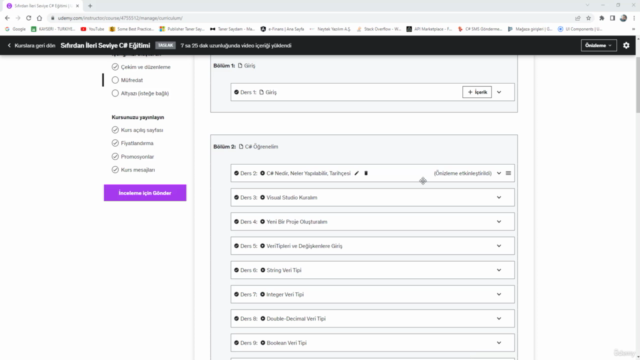
Task: Click the + İçerik button on Ders 1
Action: coord(477,92)
